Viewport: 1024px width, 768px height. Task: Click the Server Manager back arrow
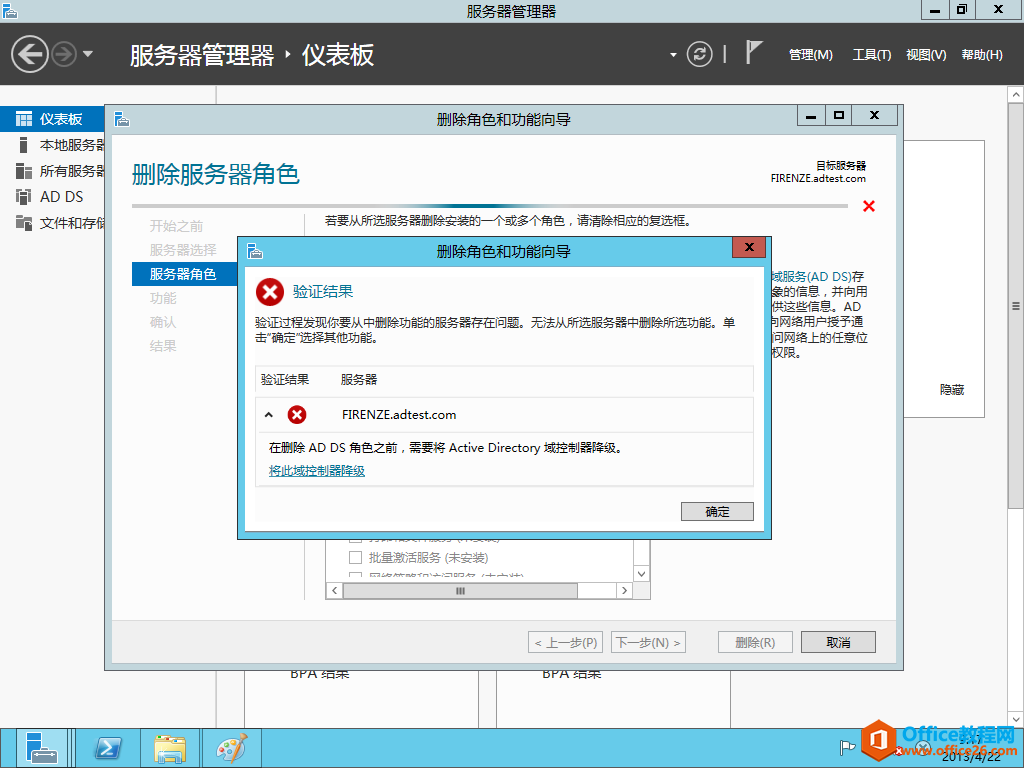pyautogui.click(x=30, y=54)
